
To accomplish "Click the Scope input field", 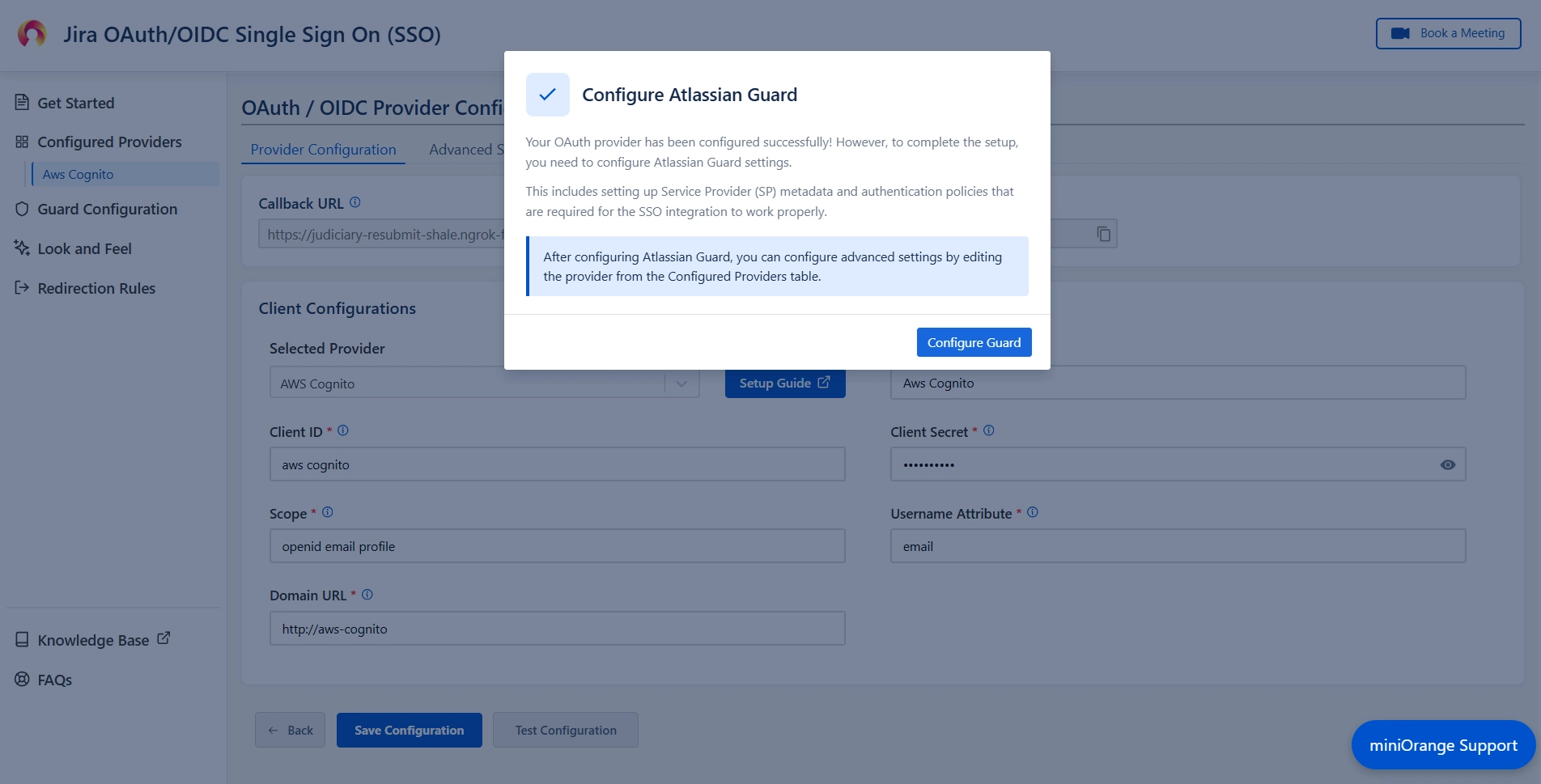I will (557, 546).
